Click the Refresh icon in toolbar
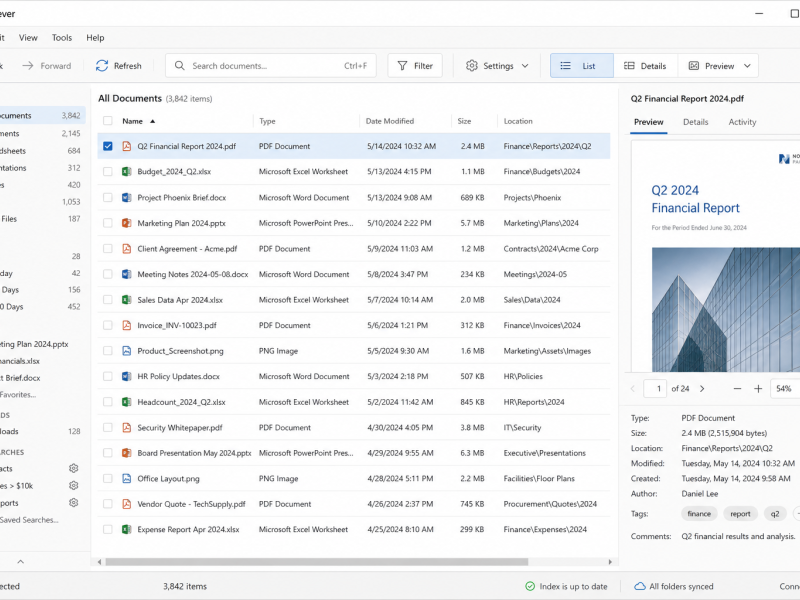This screenshot has height=600, width=800. (x=102, y=66)
